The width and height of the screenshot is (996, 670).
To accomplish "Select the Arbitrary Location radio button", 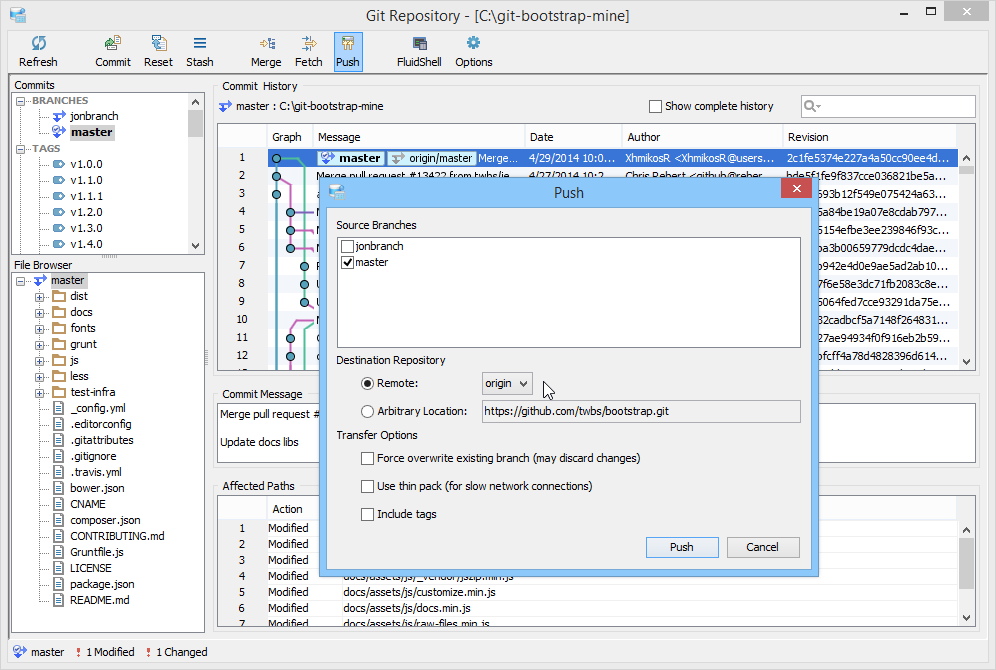I will [x=368, y=411].
